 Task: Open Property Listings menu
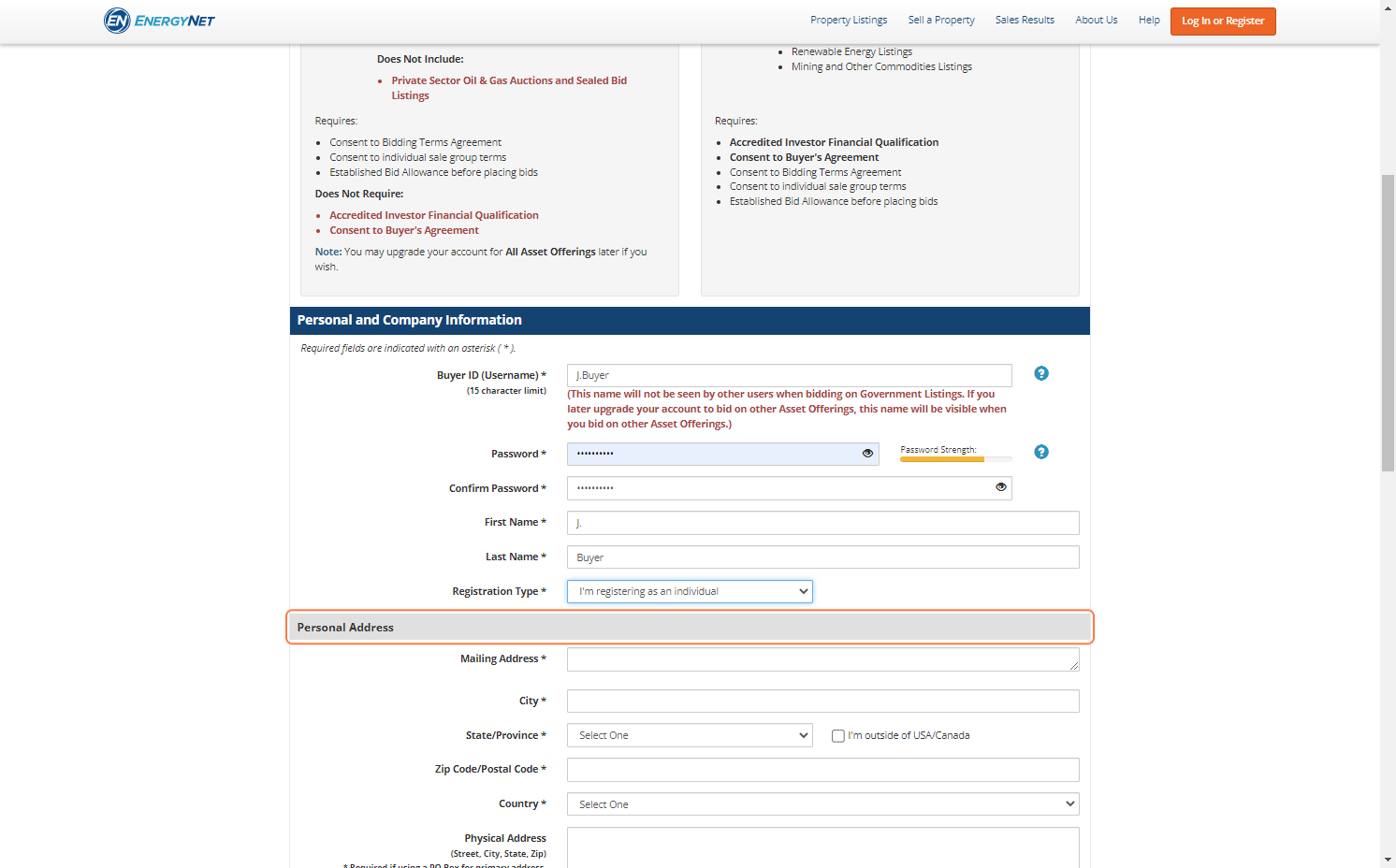click(849, 20)
